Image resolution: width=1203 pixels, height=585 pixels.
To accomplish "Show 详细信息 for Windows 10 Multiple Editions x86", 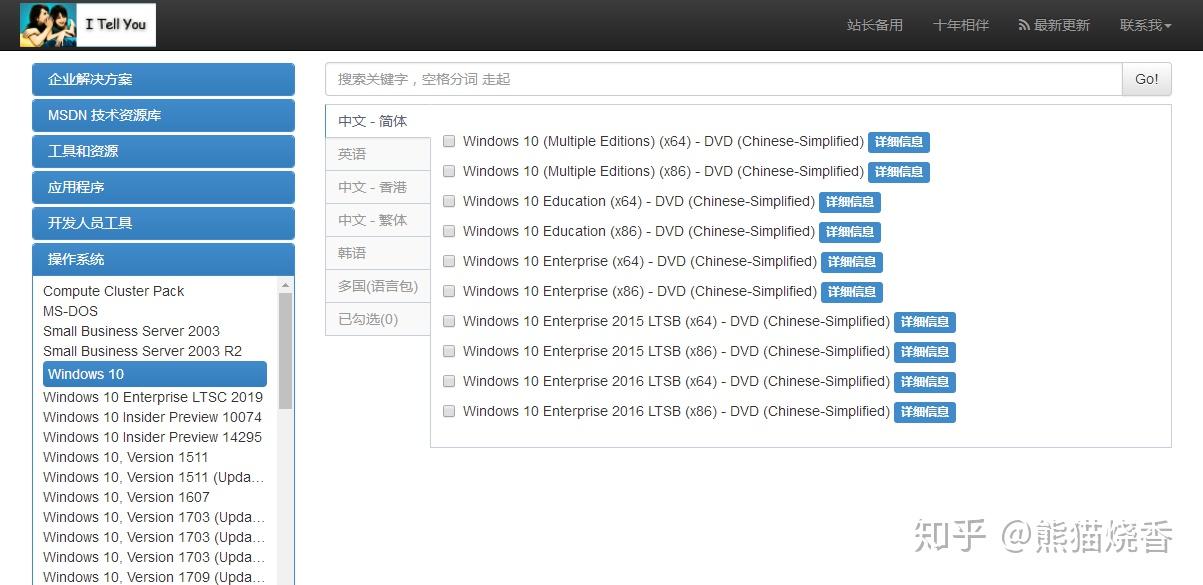I will click(x=899, y=172).
